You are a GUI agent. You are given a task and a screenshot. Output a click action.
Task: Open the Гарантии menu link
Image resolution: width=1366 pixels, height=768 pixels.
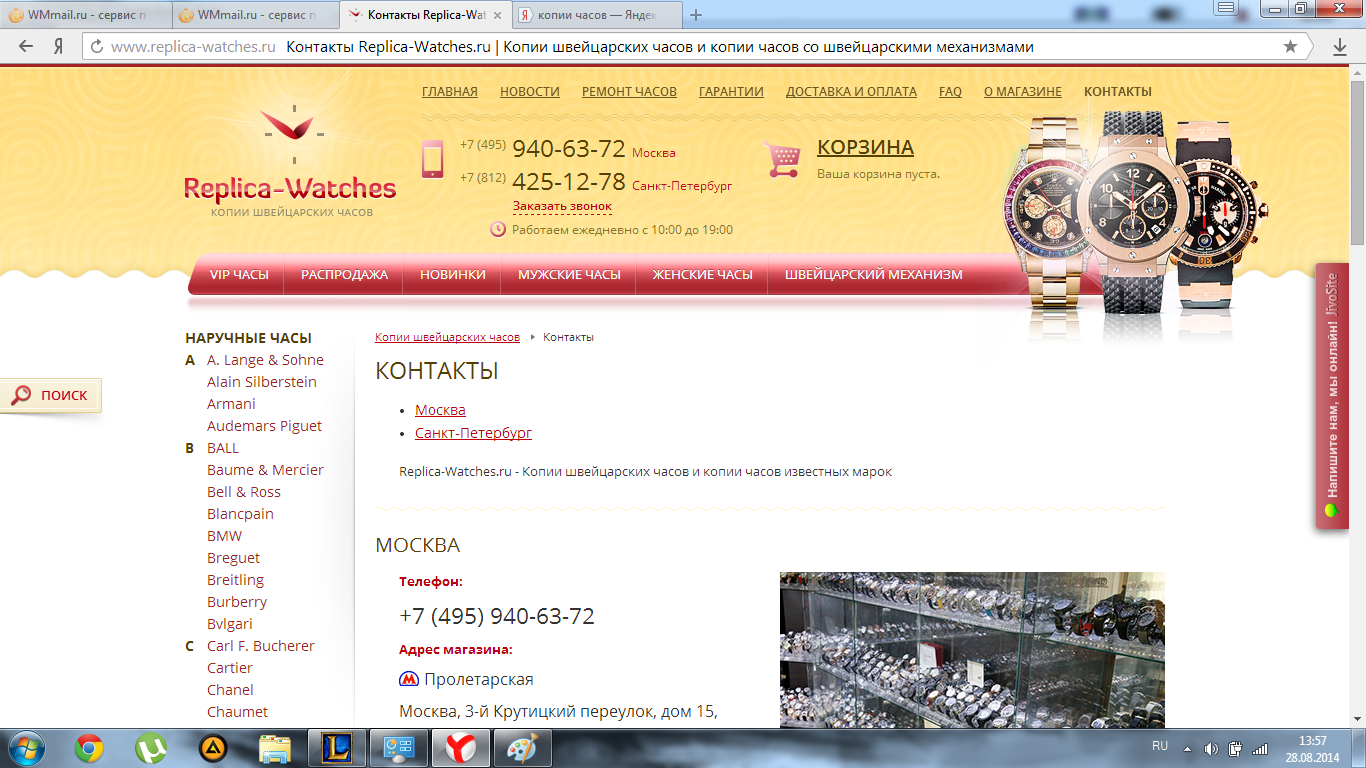pyautogui.click(x=731, y=91)
